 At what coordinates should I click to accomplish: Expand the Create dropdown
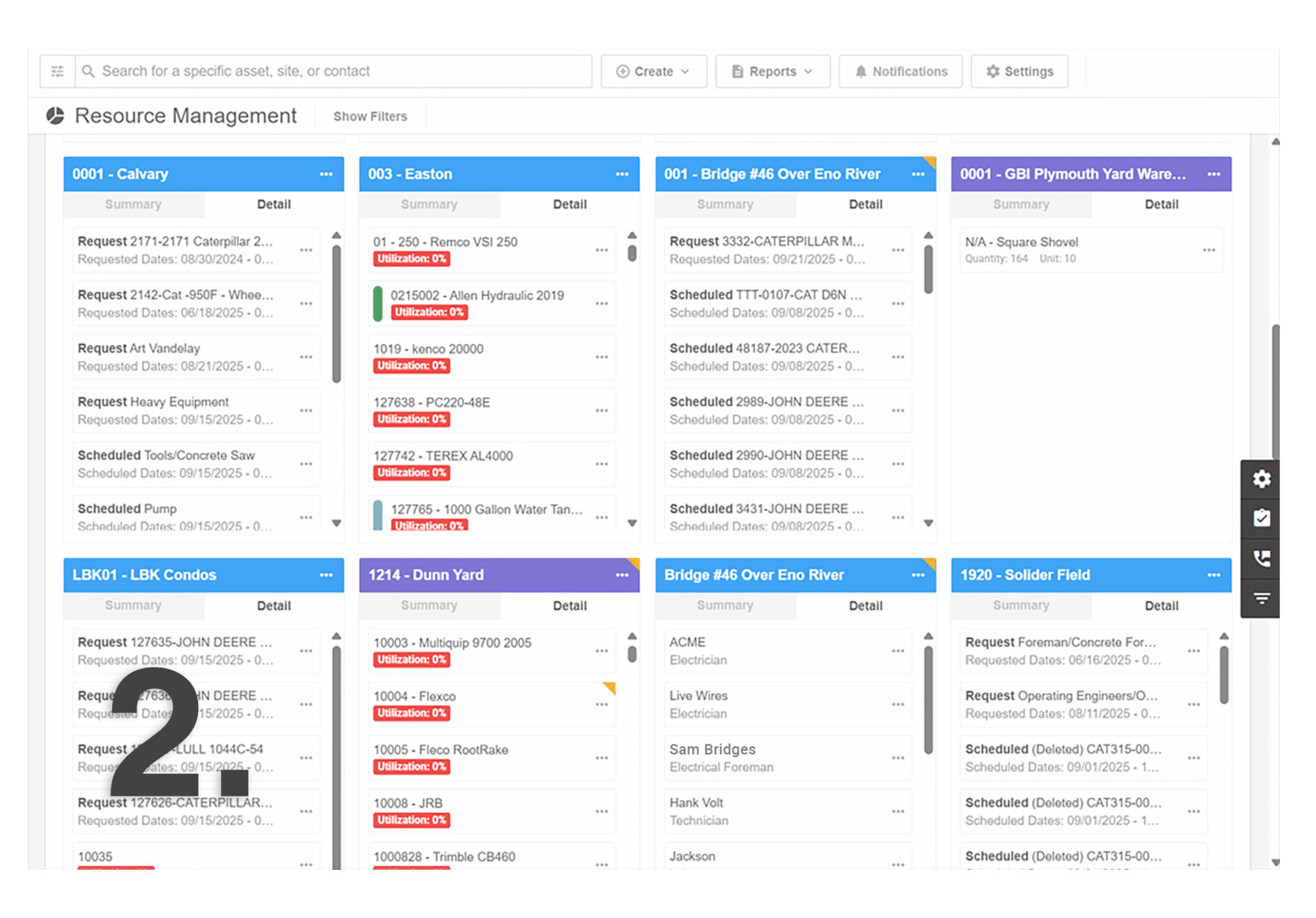point(654,71)
